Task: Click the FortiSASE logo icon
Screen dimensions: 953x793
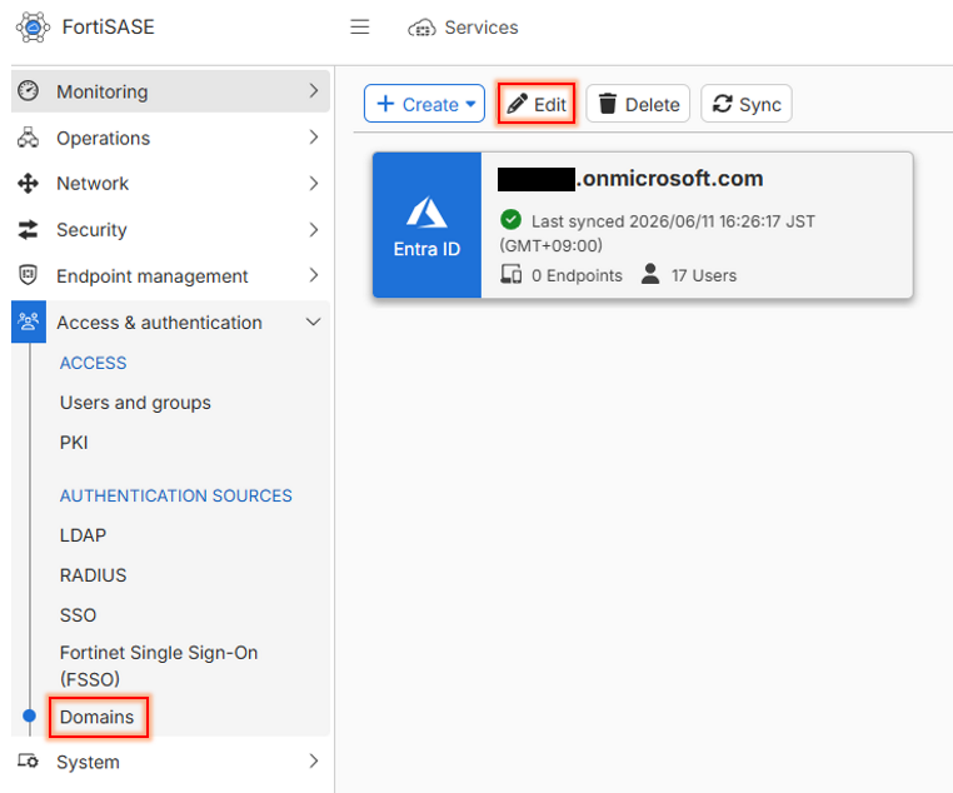Action: click(x=33, y=27)
